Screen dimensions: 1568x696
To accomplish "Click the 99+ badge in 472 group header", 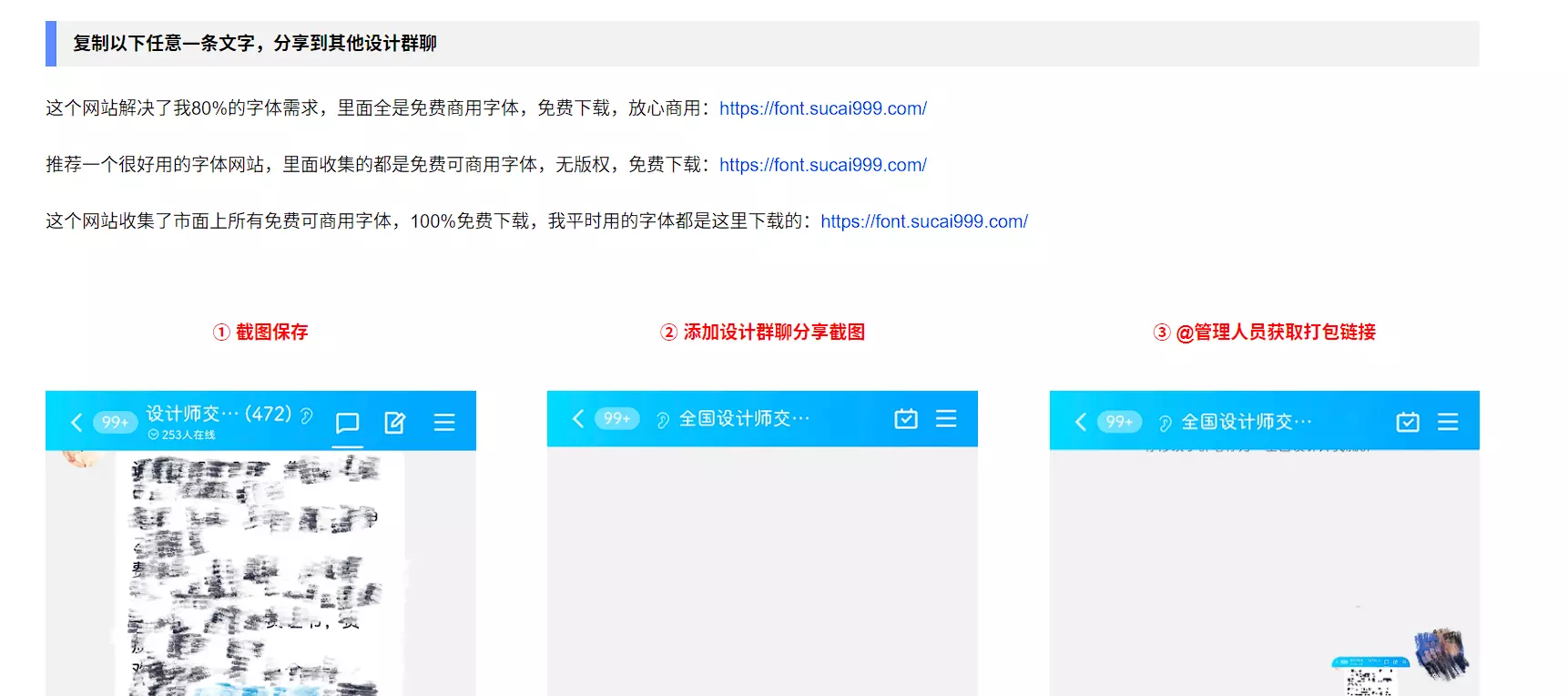I will (x=115, y=422).
